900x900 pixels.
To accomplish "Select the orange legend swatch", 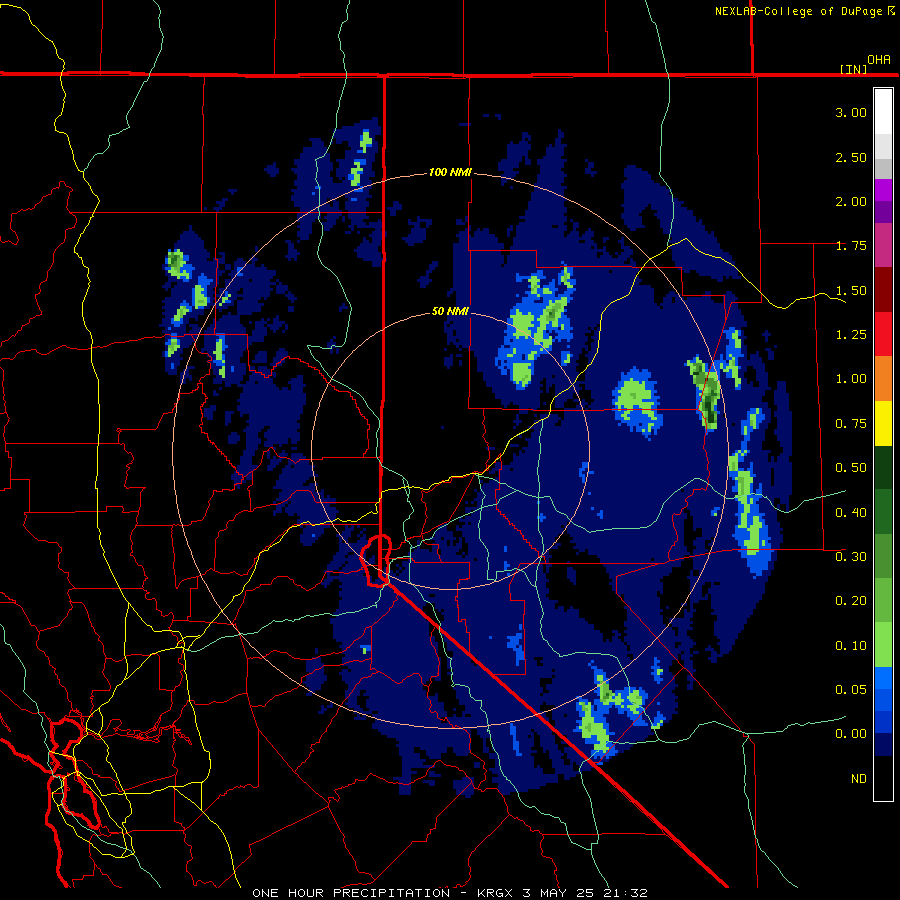I will (x=883, y=379).
